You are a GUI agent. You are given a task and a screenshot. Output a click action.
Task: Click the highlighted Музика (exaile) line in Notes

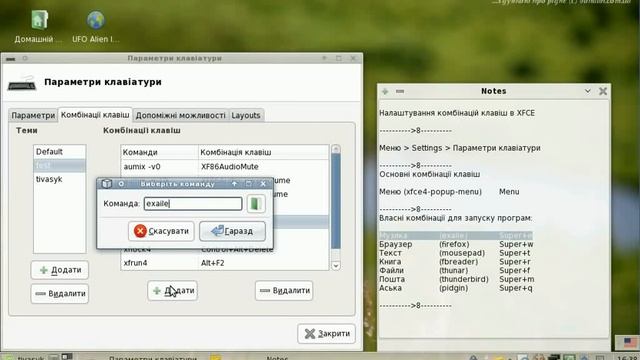click(x=456, y=236)
